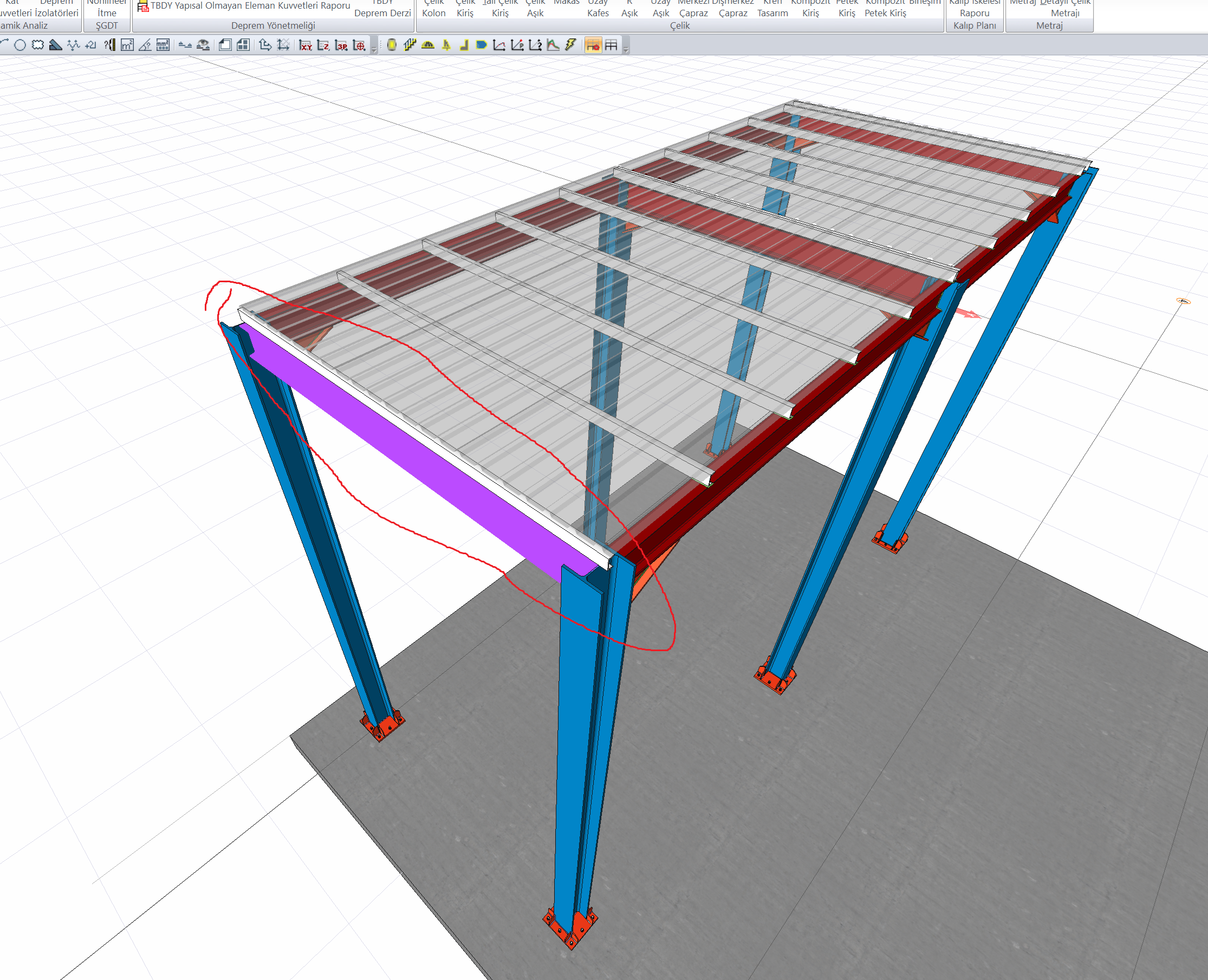The height and width of the screenshot is (980, 1208).
Task: Click the eye visibility icon in toolbar
Action: (203, 45)
